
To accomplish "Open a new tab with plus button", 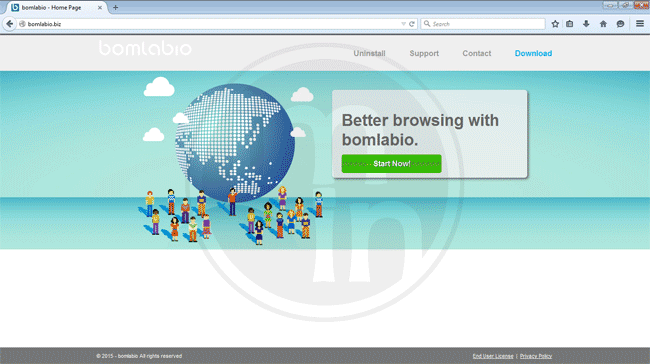I will point(115,7).
